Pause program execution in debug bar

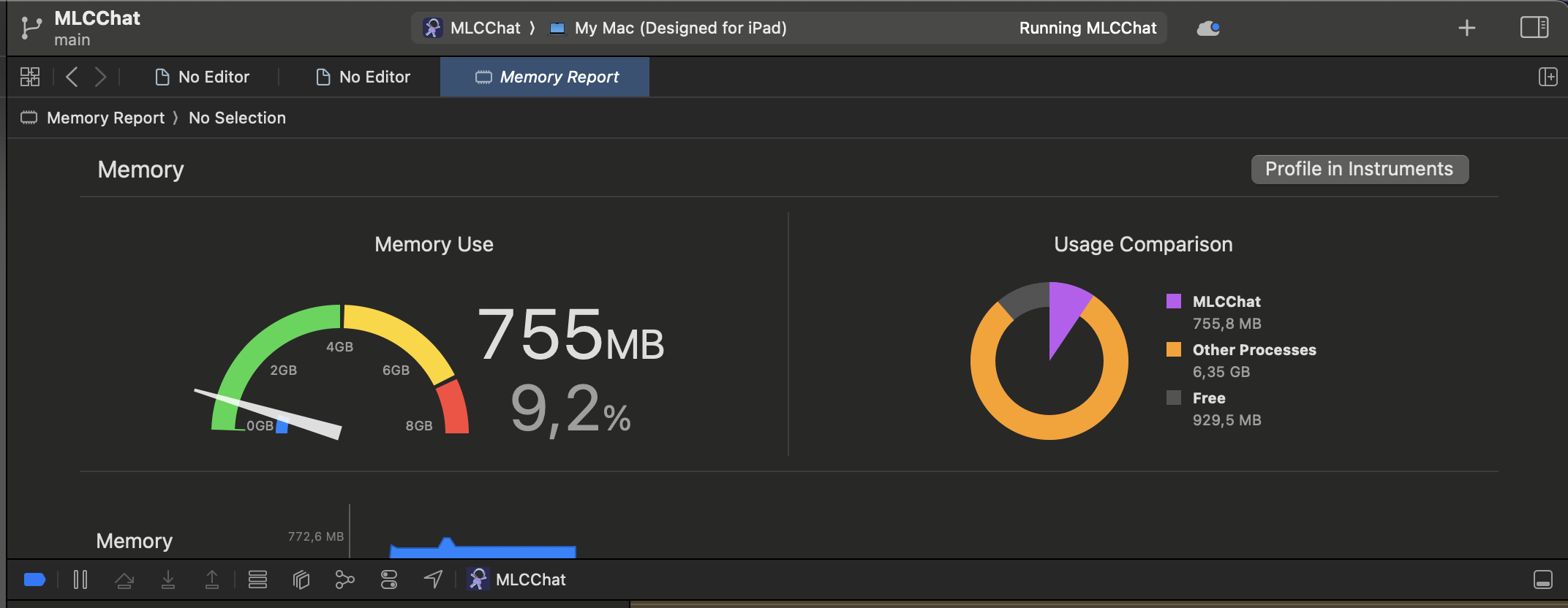[80, 579]
